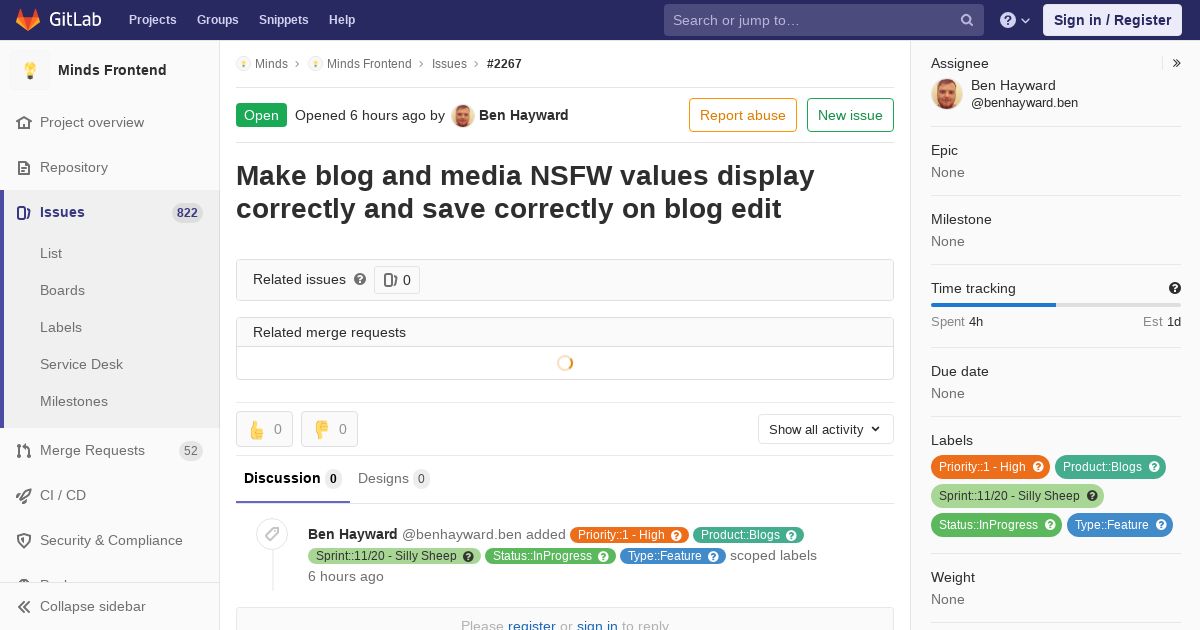Collapse the right sidebar with double chevron
The height and width of the screenshot is (630, 1200).
(1177, 63)
